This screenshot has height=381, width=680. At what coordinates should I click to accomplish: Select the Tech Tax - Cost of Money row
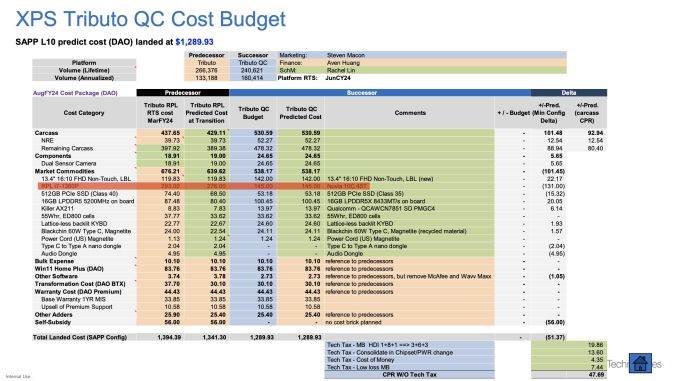409,360
